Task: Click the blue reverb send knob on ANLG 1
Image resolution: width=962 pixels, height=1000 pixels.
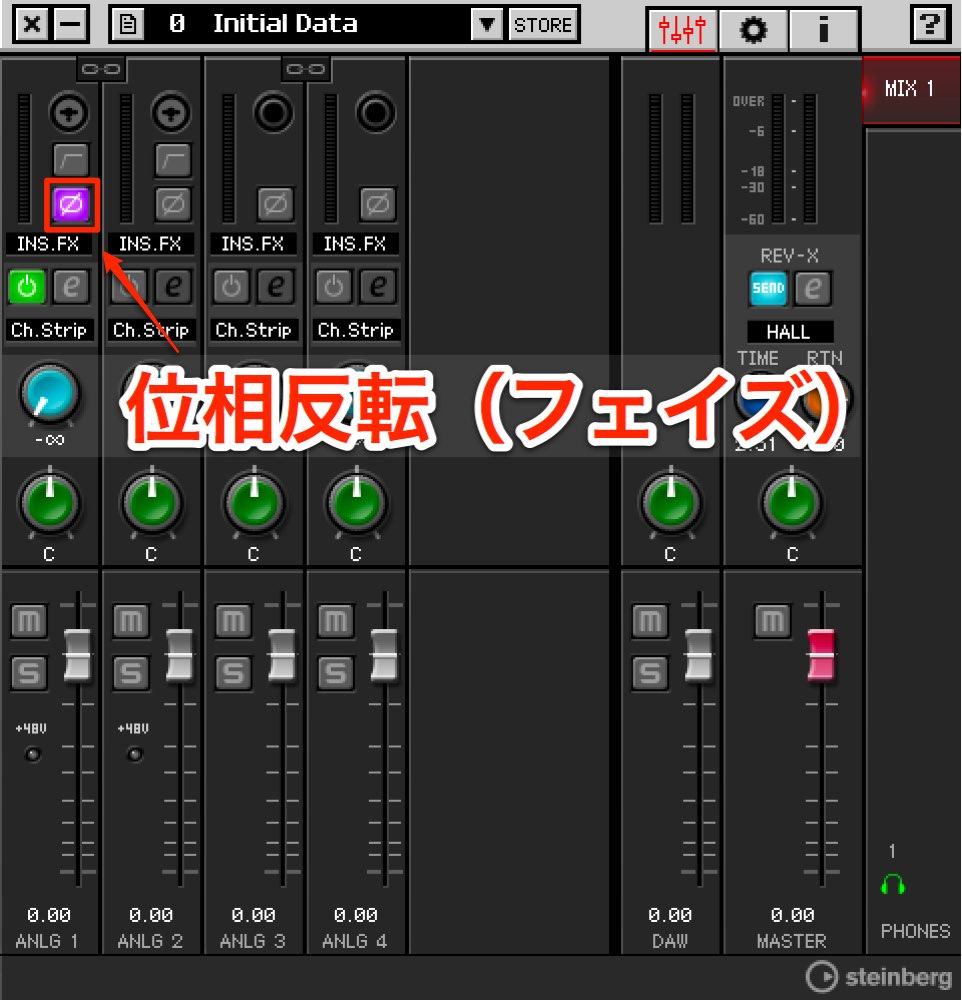Action: coord(50,393)
